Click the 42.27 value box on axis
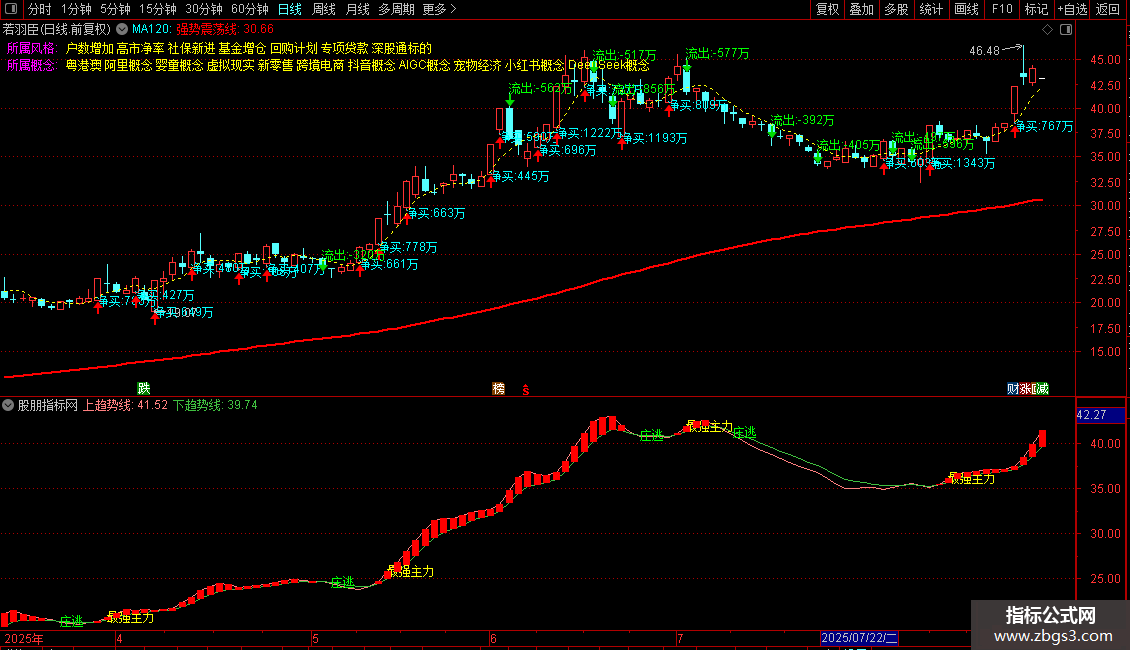Image resolution: width=1130 pixels, height=650 pixels. 1100,415
